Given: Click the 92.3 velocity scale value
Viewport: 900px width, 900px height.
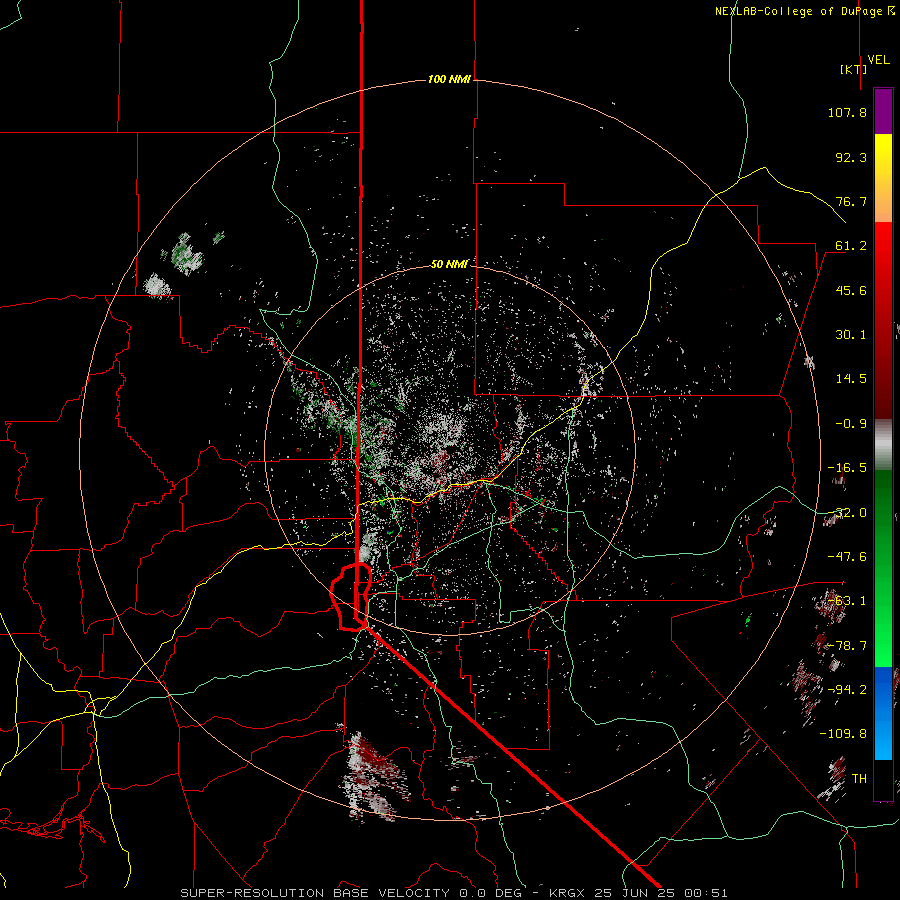Looking at the screenshot, I should 851,157.
